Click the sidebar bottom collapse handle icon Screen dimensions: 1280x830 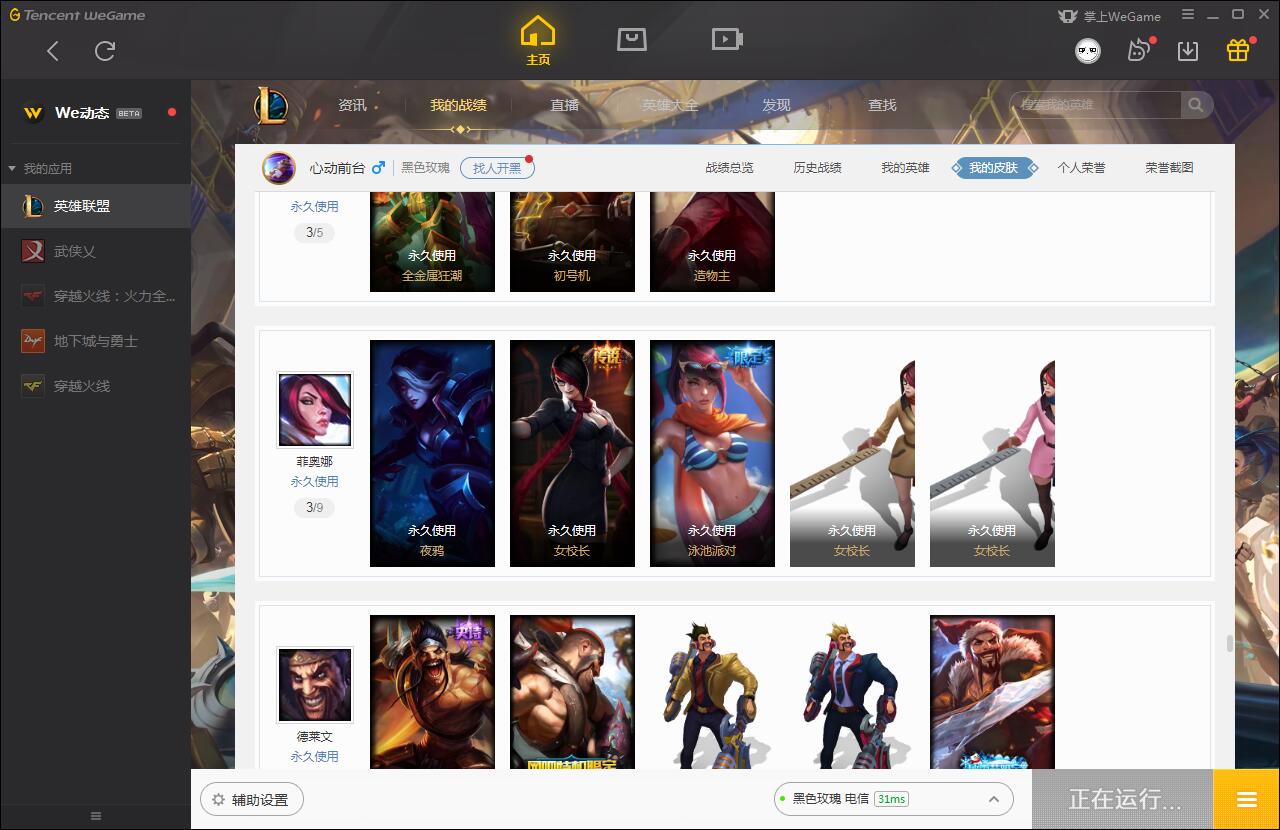pyautogui.click(x=96, y=816)
